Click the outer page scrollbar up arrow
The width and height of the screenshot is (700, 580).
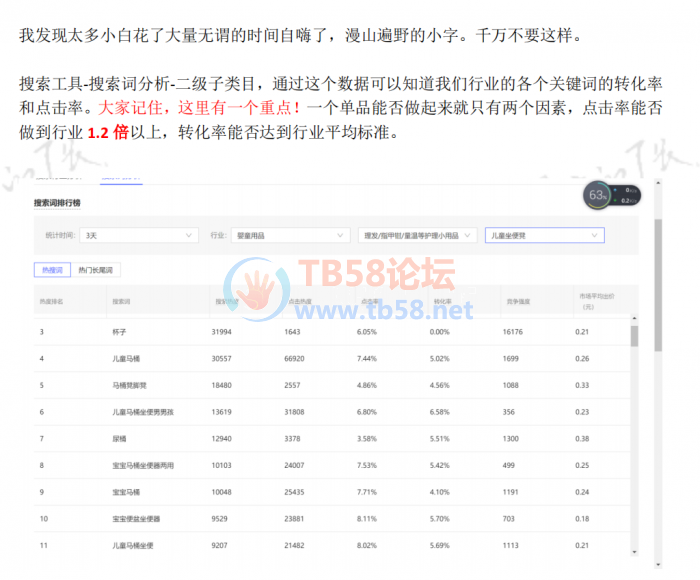658,183
